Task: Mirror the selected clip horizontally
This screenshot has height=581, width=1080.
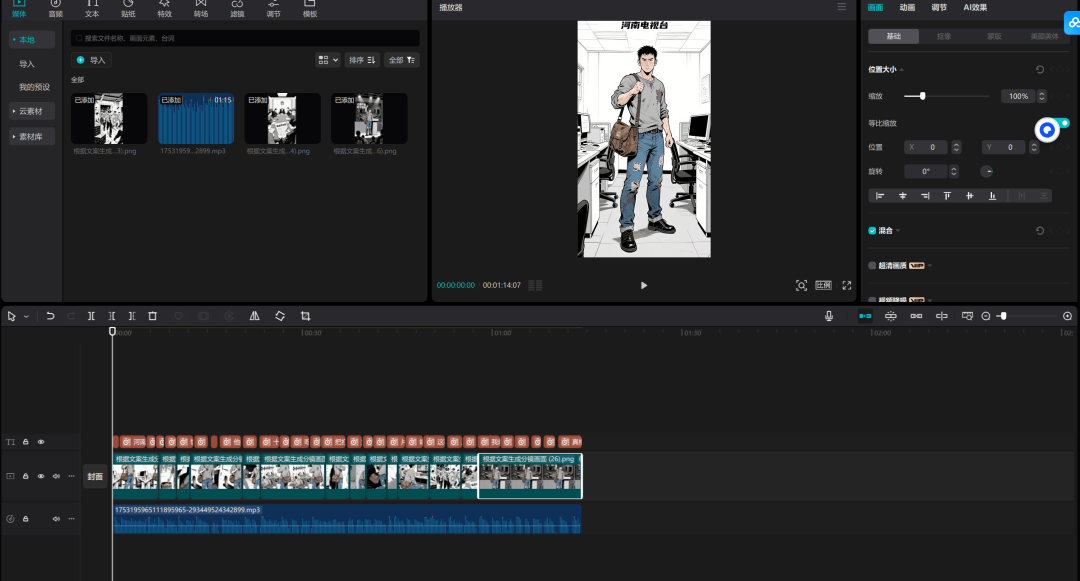Action: [254, 316]
